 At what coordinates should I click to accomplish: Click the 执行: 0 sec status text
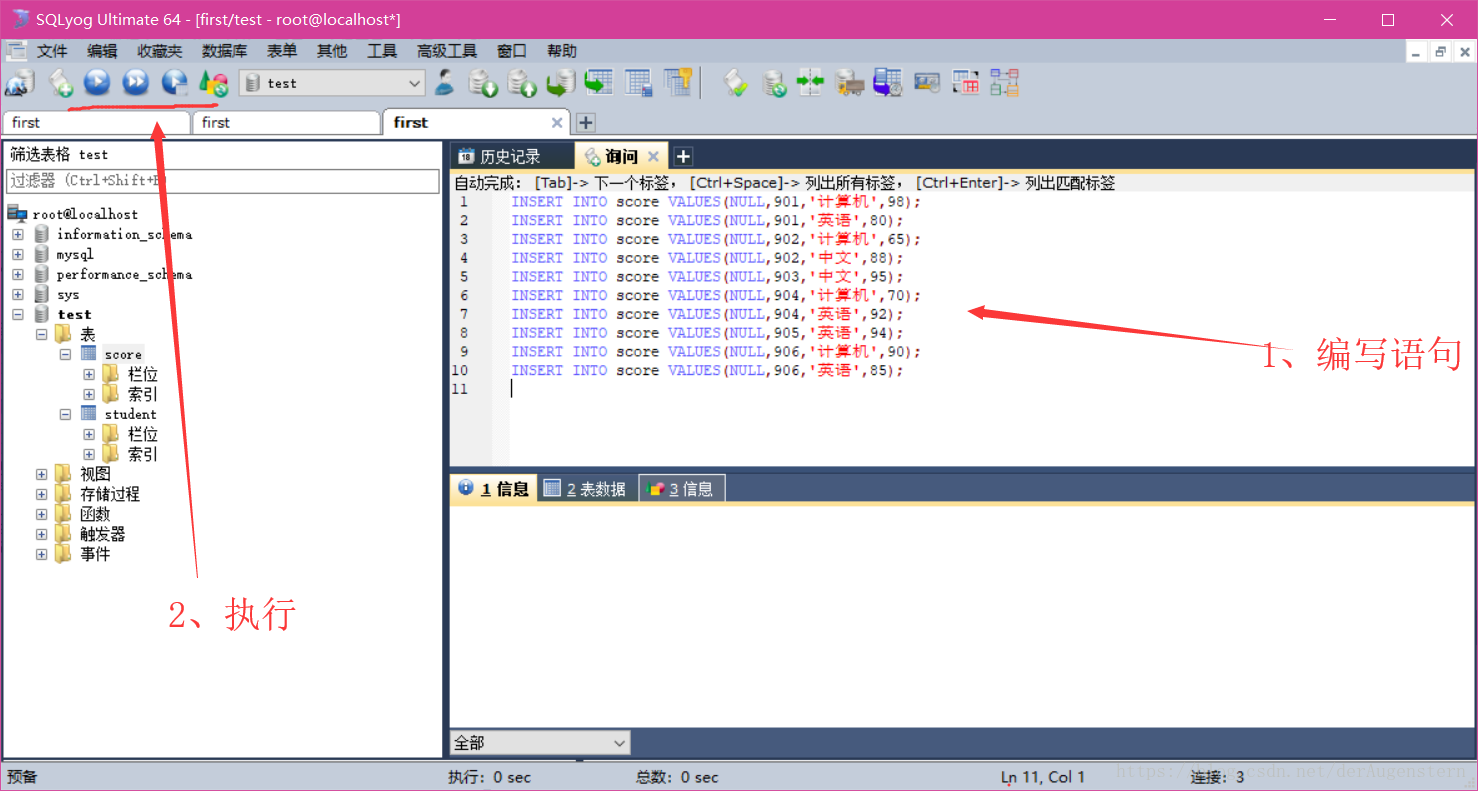489,777
